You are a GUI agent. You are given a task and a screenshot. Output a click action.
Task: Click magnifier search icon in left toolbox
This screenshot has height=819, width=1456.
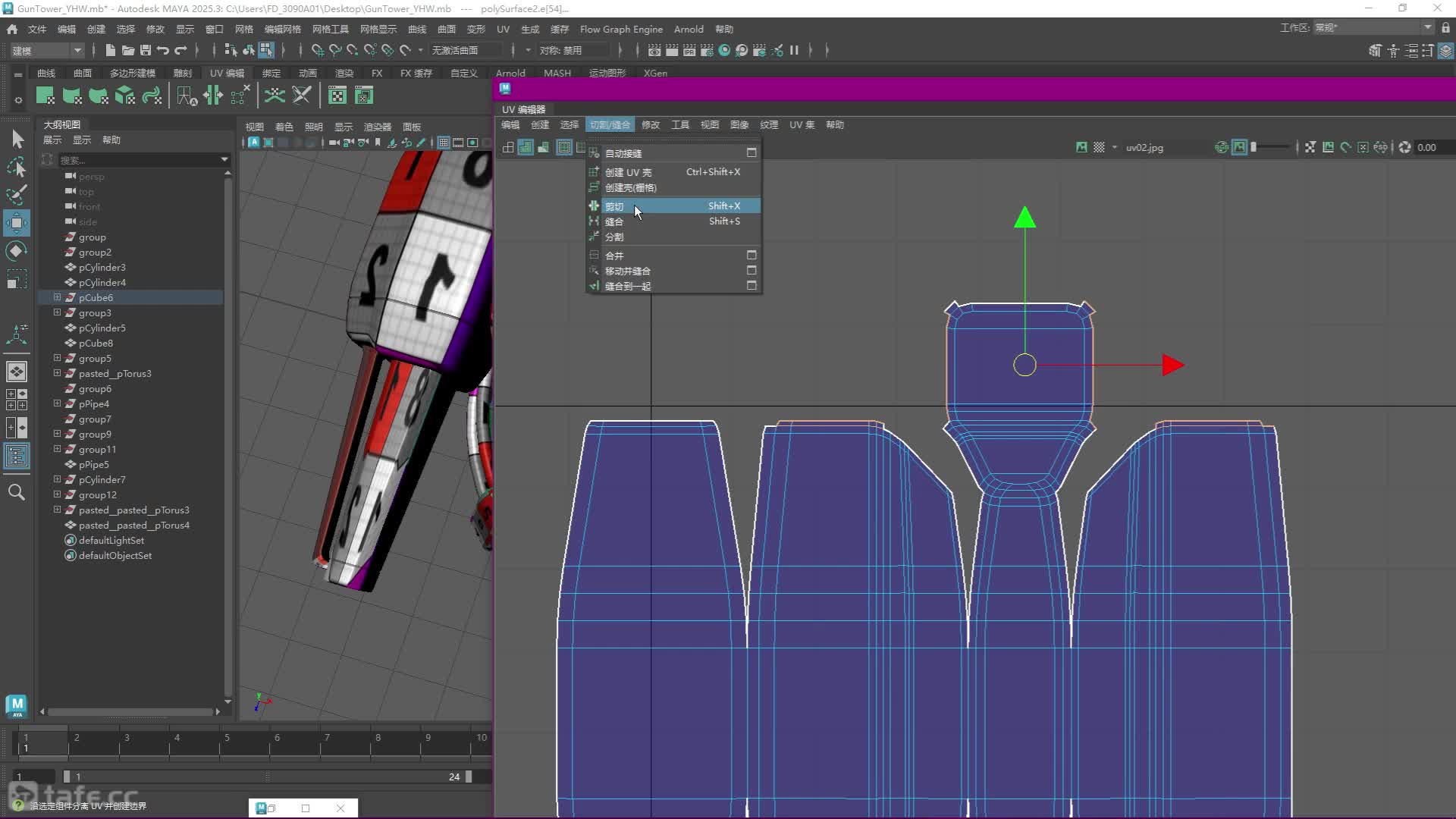(x=17, y=493)
